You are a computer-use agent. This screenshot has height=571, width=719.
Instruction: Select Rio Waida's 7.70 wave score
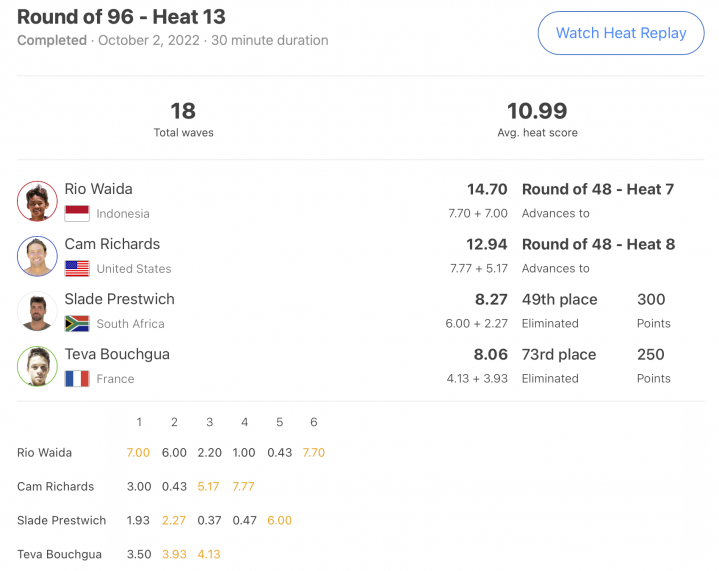point(314,453)
